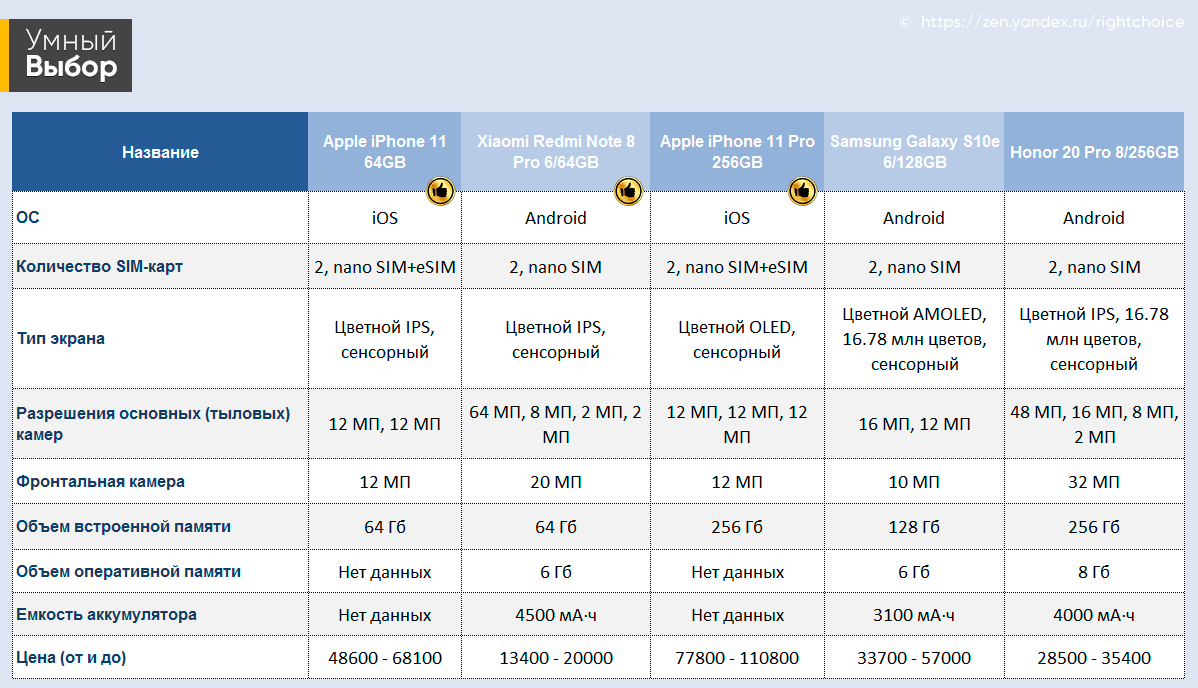Select the 32 МП front camera cell
Image resolution: width=1198 pixels, height=688 pixels.
1094,482
